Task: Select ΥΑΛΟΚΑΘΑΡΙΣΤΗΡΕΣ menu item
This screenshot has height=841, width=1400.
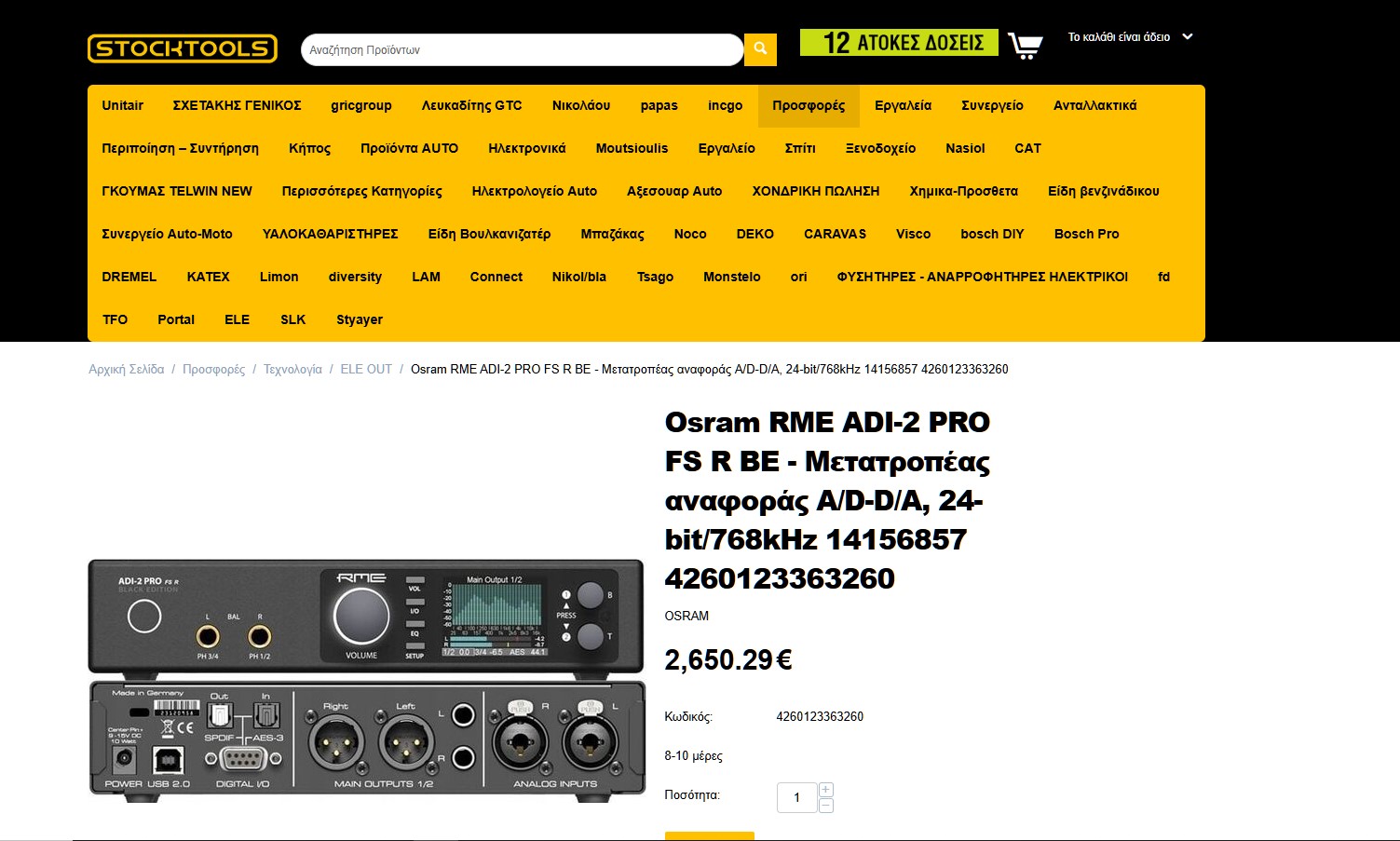Action: 330,234
